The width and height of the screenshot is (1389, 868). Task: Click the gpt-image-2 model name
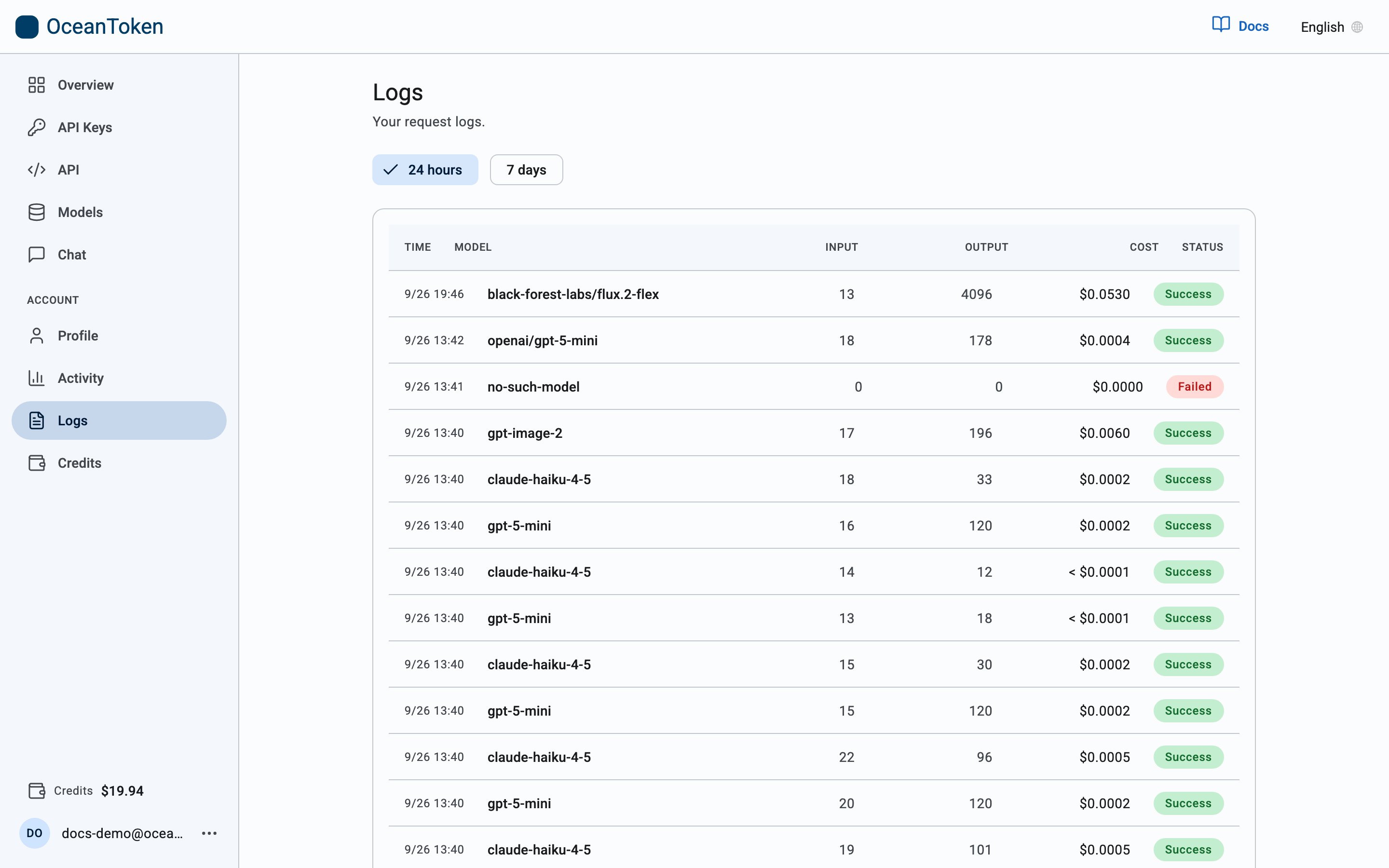tap(525, 434)
